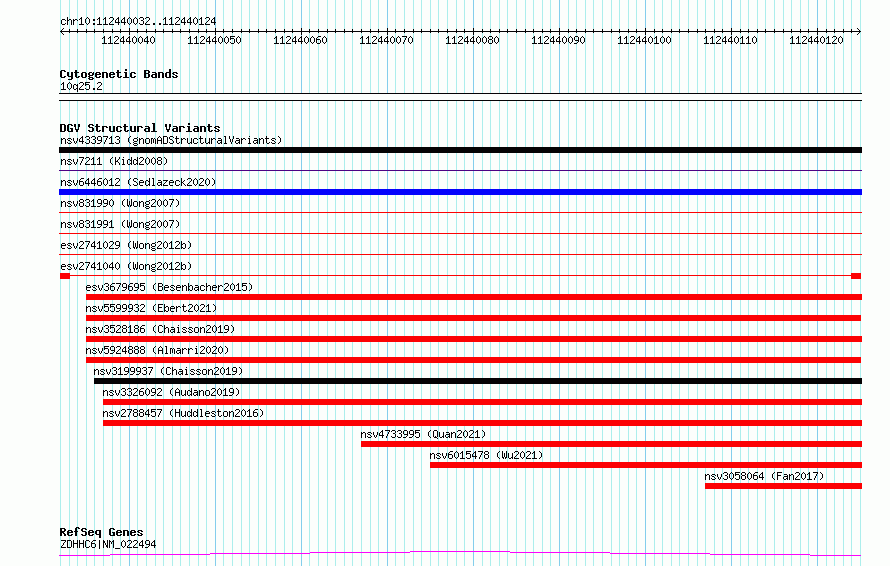Click ruler position 112440050
The width and height of the screenshot is (890, 566).
(215, 40)
